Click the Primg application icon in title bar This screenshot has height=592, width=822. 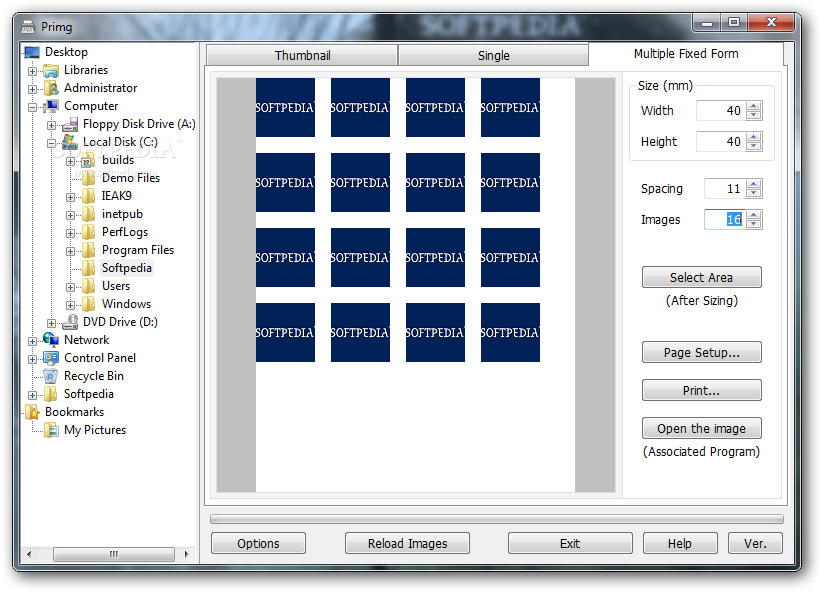28,27
